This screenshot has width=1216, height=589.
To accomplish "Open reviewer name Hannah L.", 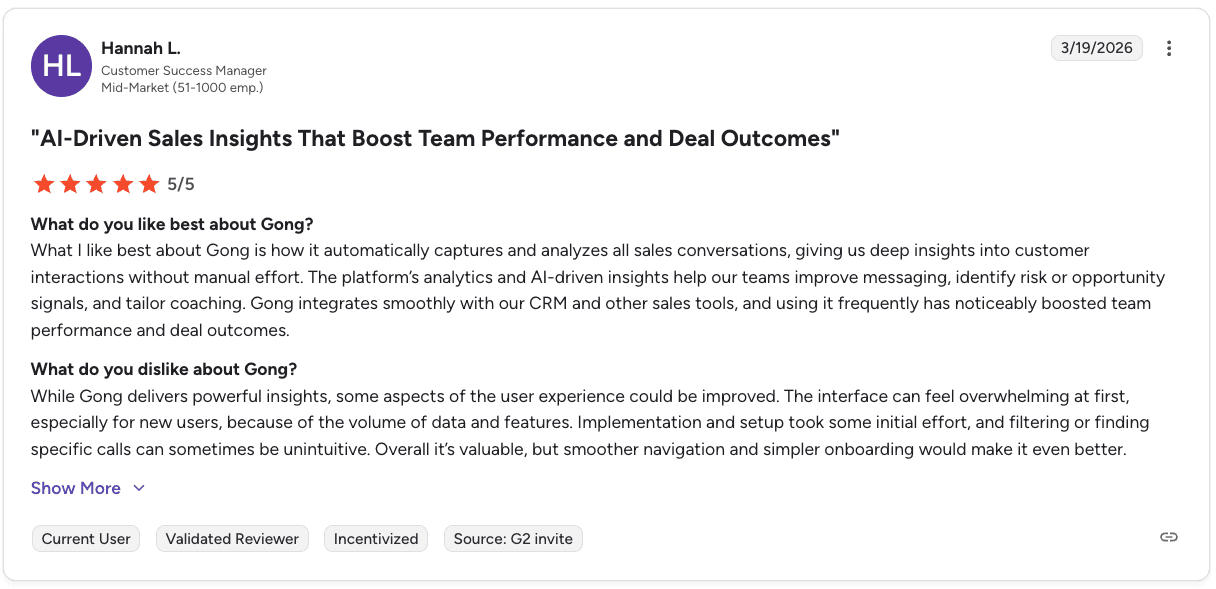I will coord(141,48).
